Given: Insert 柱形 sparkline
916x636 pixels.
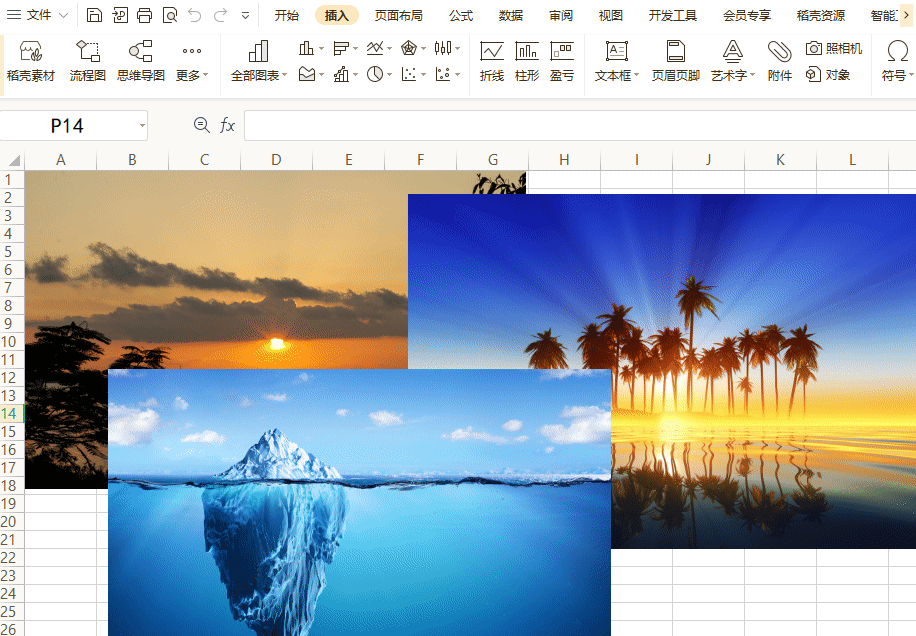Looking at the screenshot, I should tap(527, 61).
